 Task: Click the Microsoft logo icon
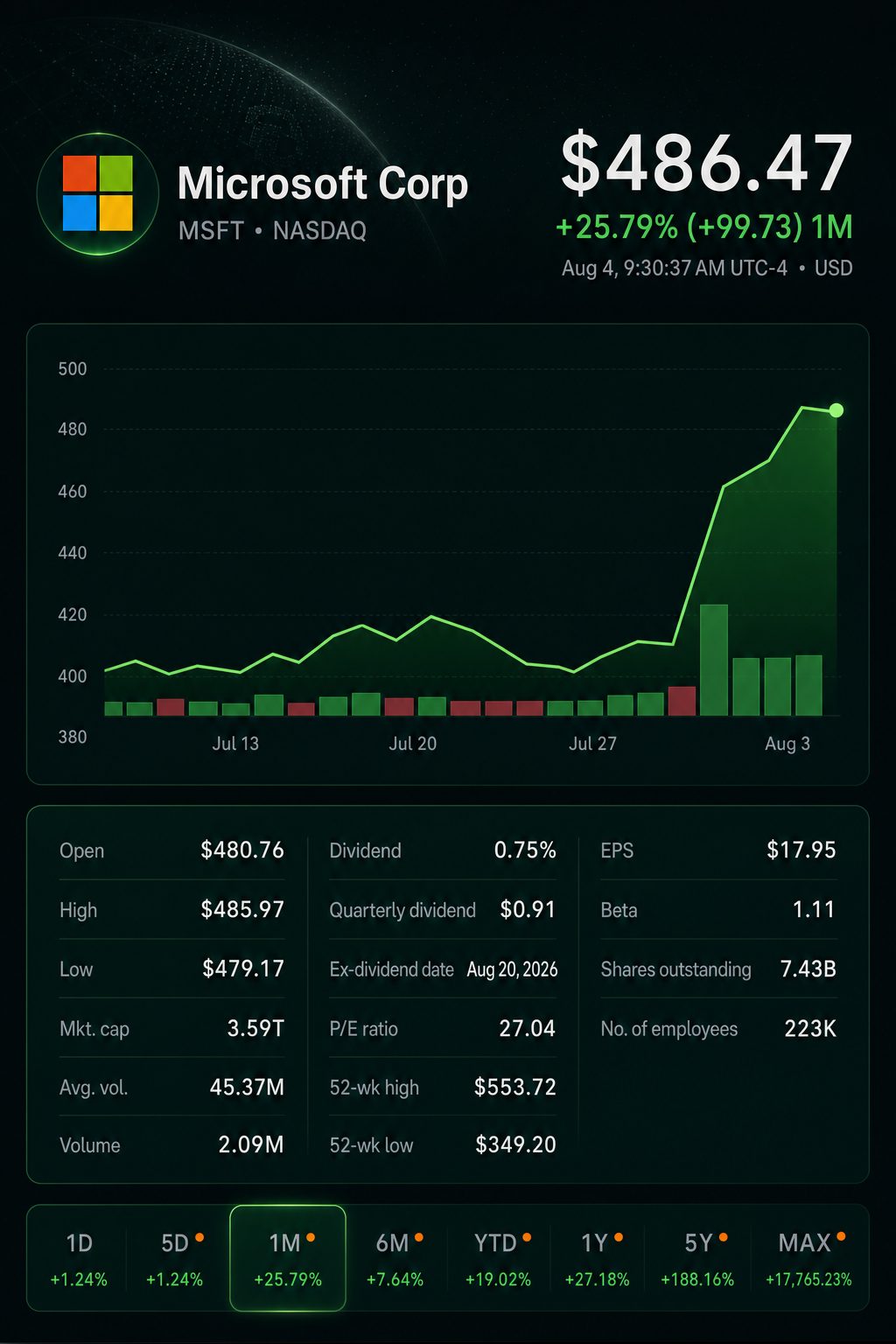(97, 193)
